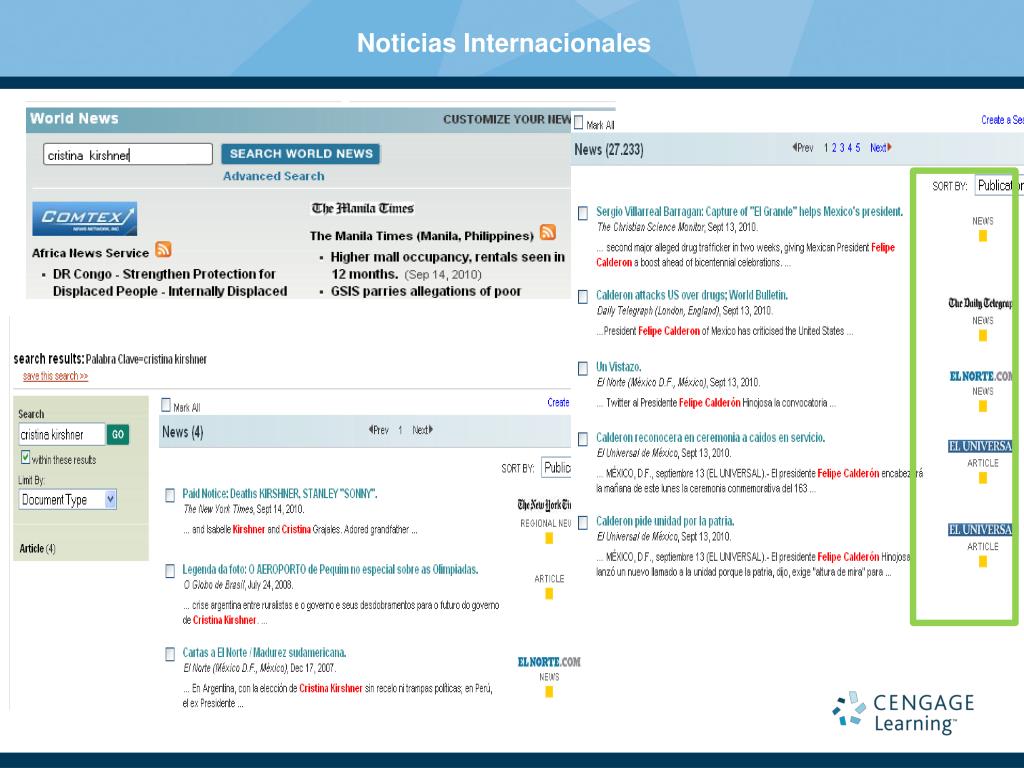Click The Manila Times masthead logo
This screenshot has width=1024, height=768.
(x=362, y=208)
